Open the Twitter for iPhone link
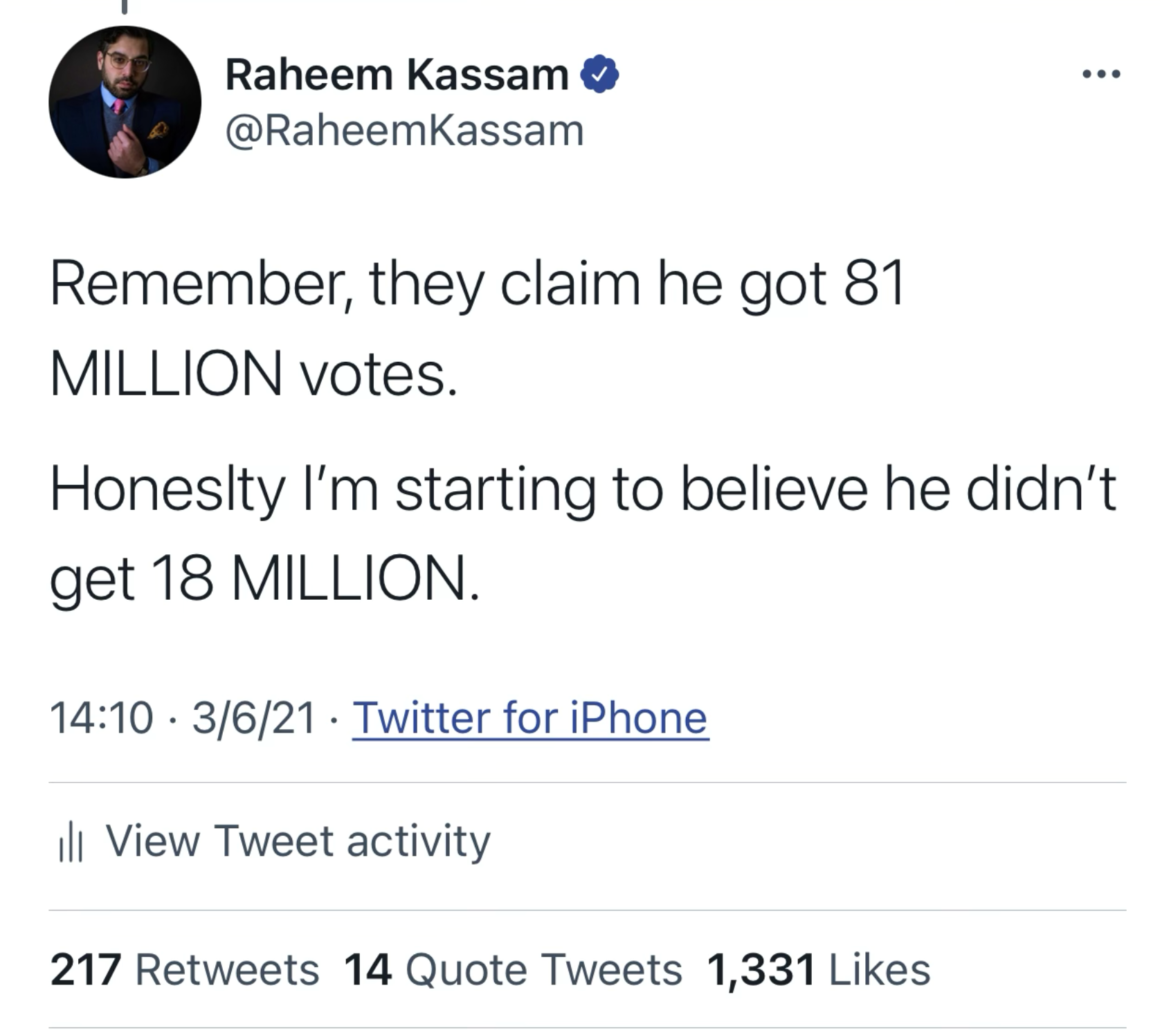The height and width of the screenshot is (1035, 1160). point(530,718)
